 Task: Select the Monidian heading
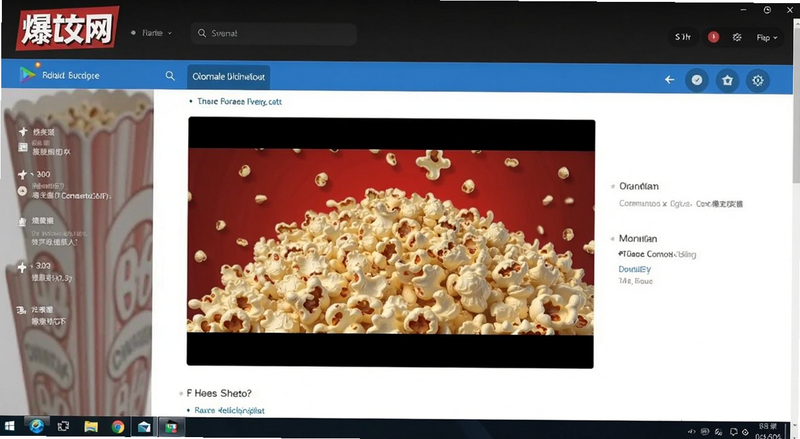(x=638, y=238)
